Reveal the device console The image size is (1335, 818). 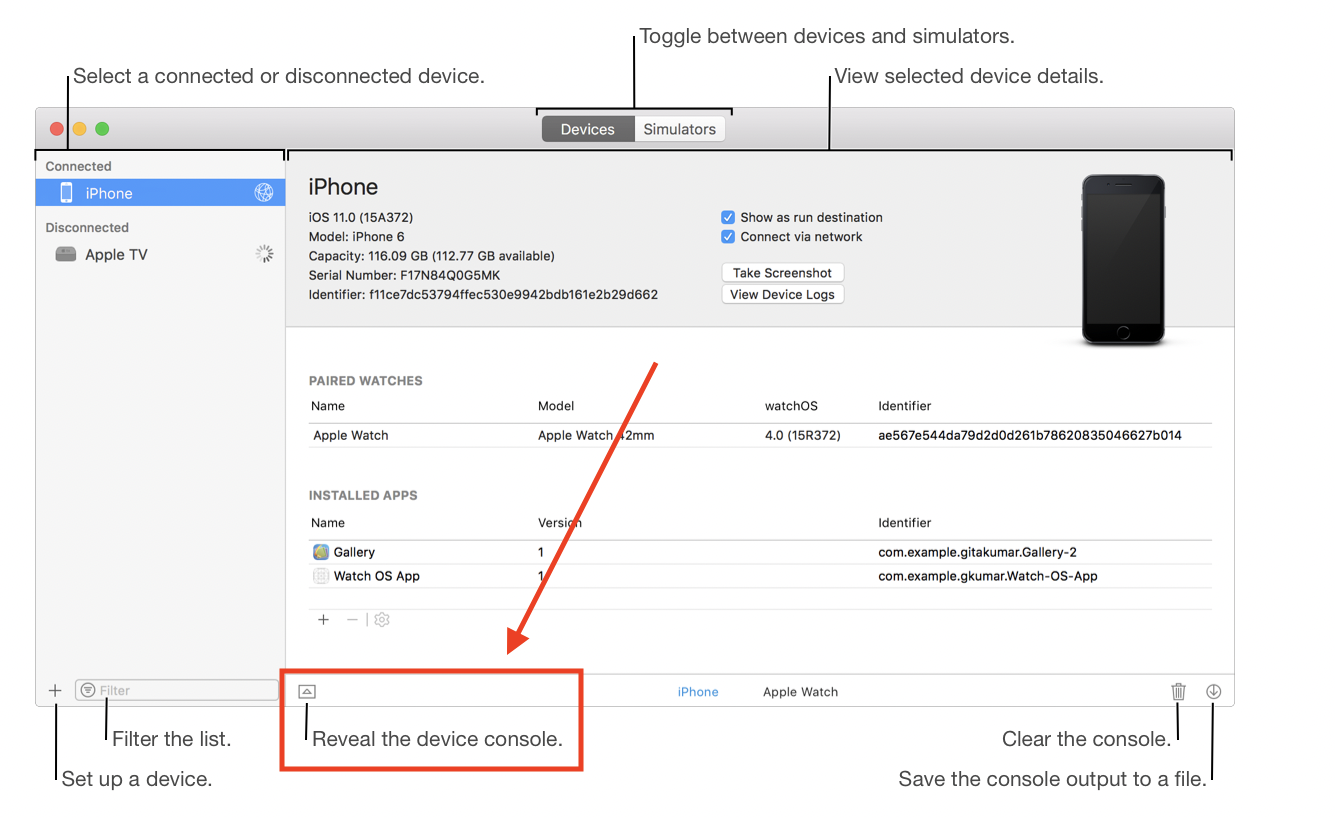(306, 690)
